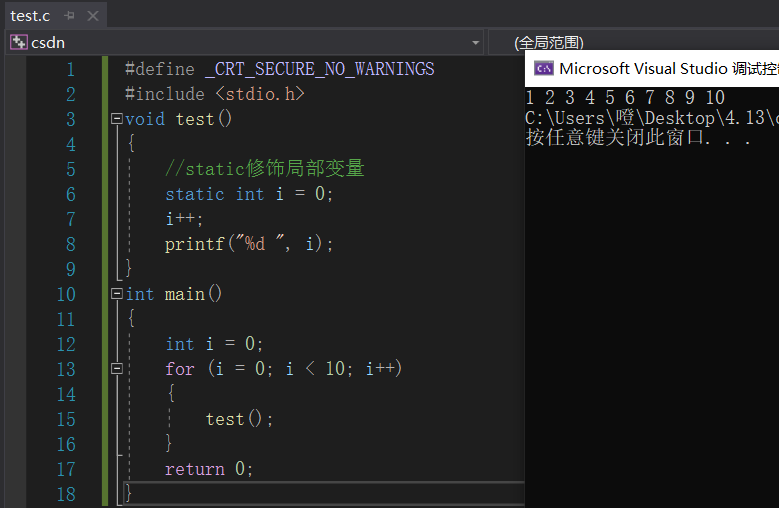Select the test.c file tab

click(30, 16)
